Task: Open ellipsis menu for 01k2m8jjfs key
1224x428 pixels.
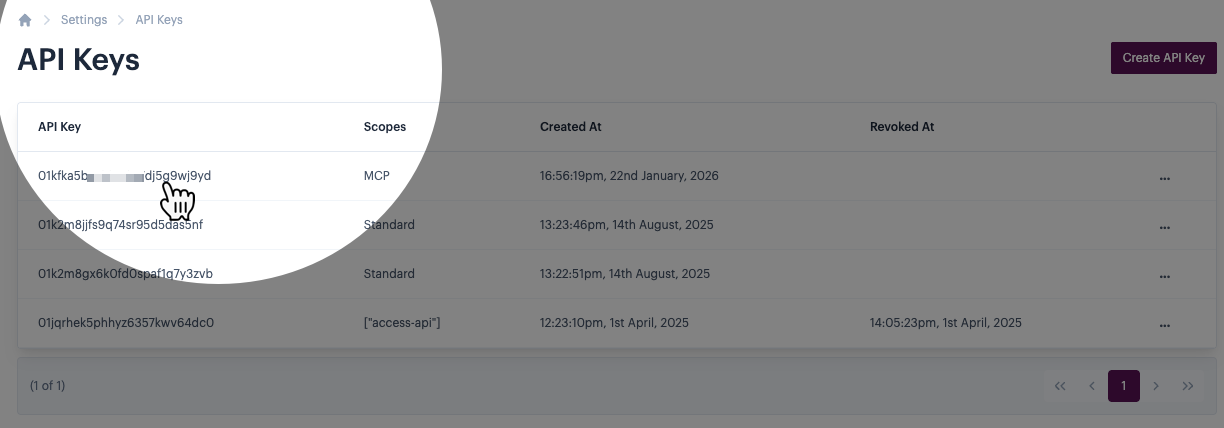Action: pyautogui.click(x=1164, y=227)
